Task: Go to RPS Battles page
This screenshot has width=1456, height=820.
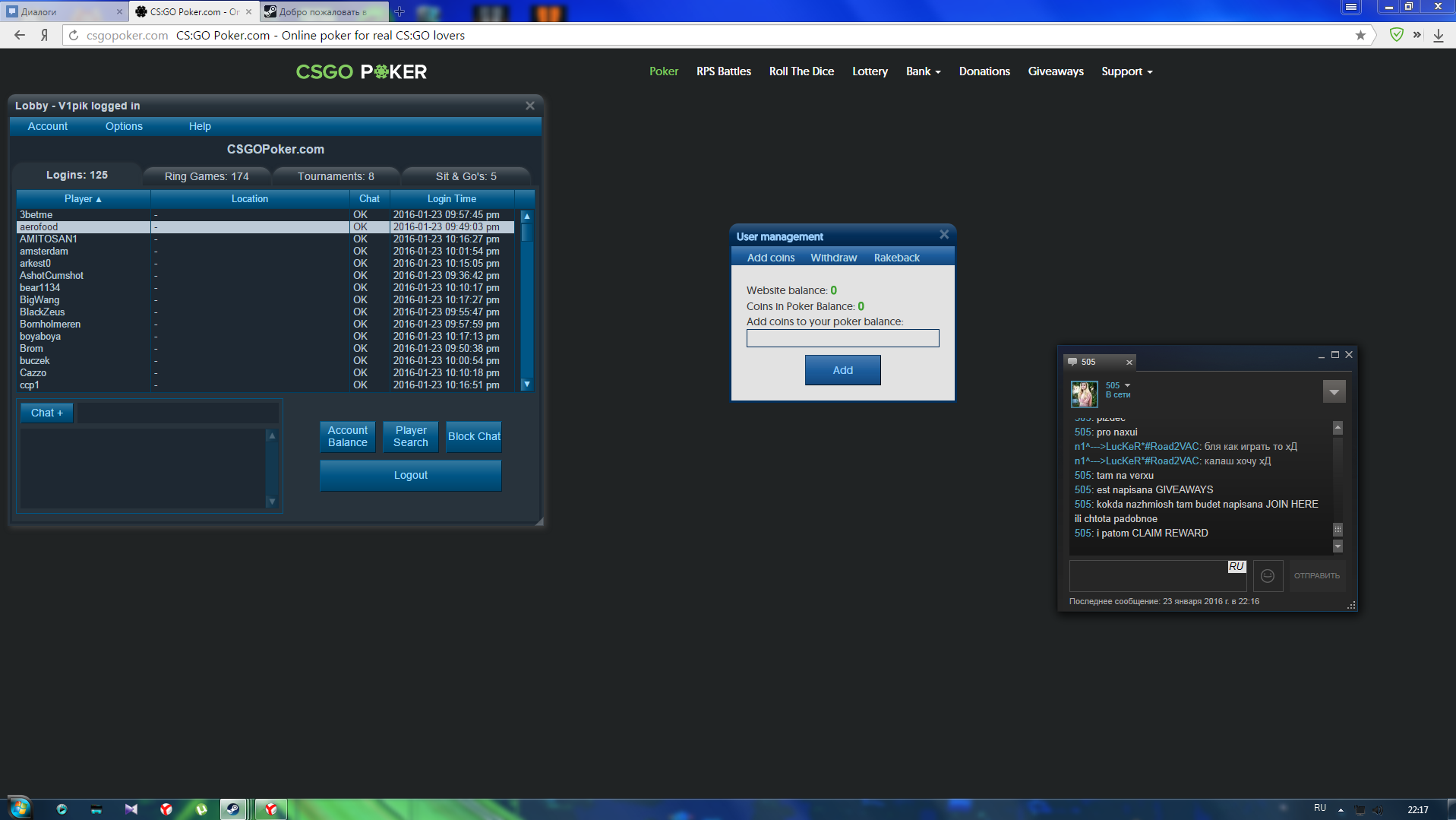Action: 724,71
